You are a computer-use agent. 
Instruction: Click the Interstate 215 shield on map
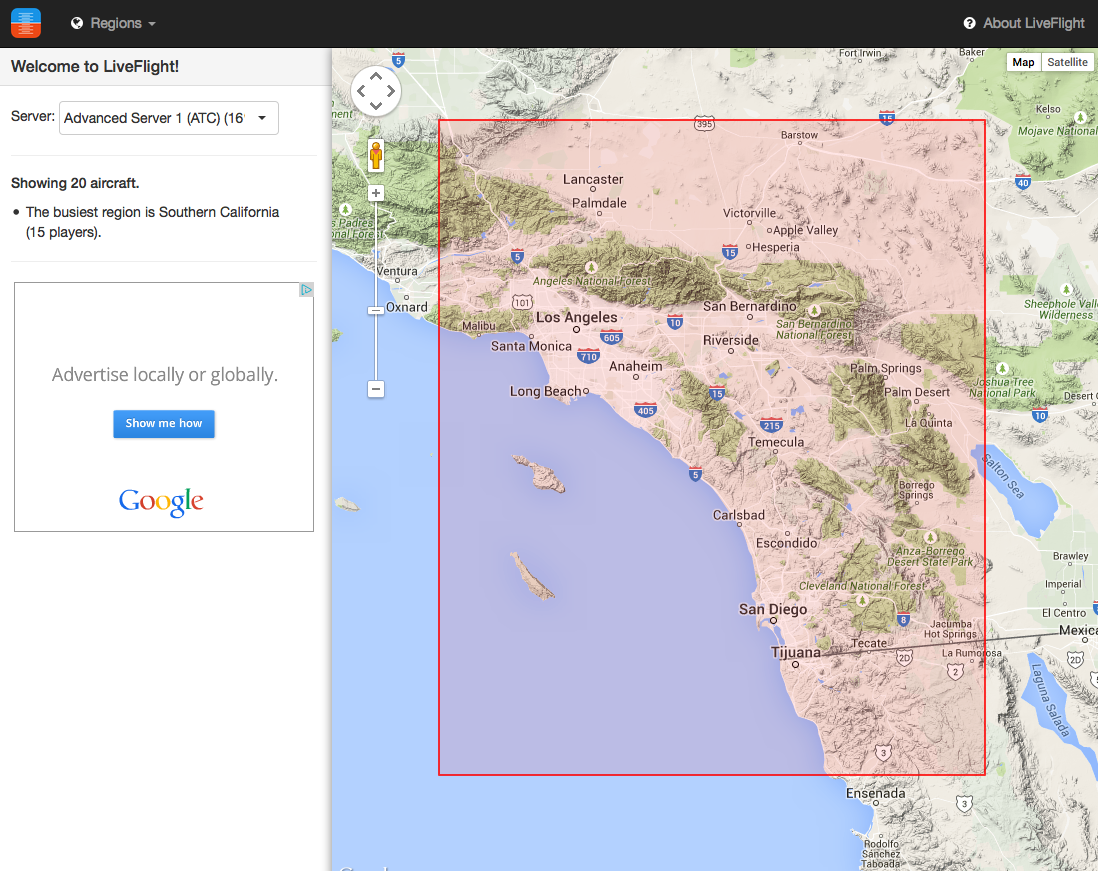click(x=772, y=425)
